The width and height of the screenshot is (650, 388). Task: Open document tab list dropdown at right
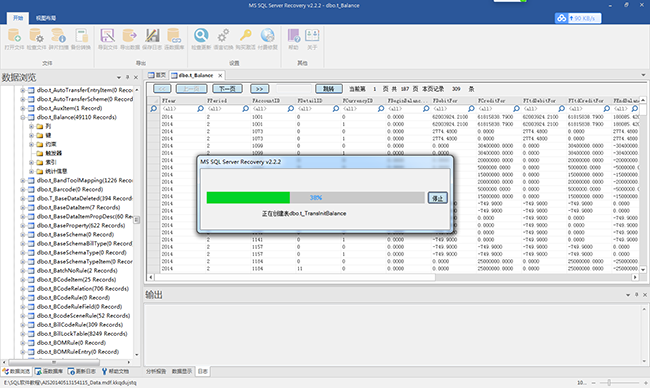coord(643,75)
